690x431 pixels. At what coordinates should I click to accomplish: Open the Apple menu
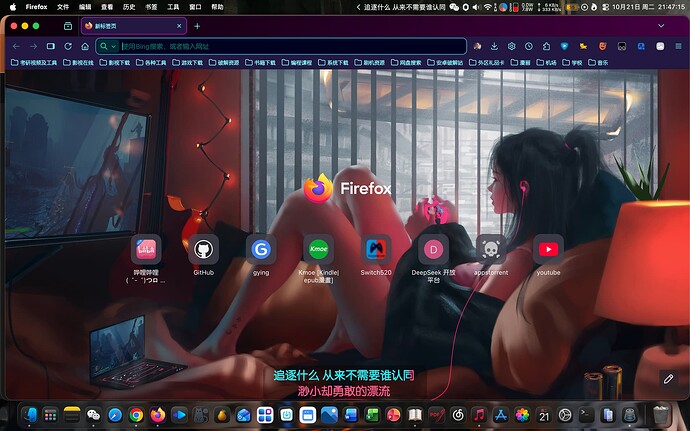click(x=13, y=7)
